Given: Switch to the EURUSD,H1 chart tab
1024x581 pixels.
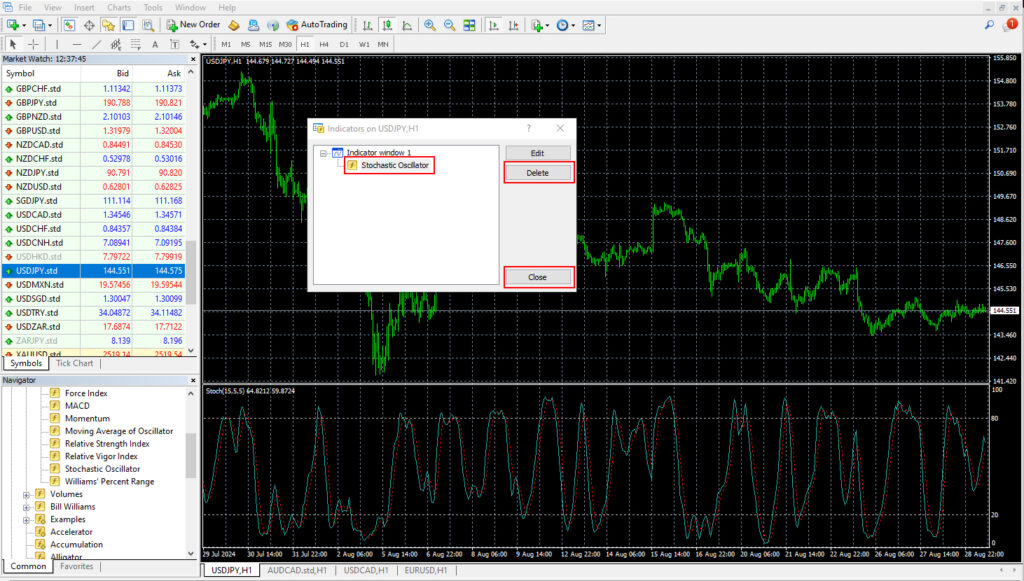Looking at the screenshot, I should tap(425, 571).
